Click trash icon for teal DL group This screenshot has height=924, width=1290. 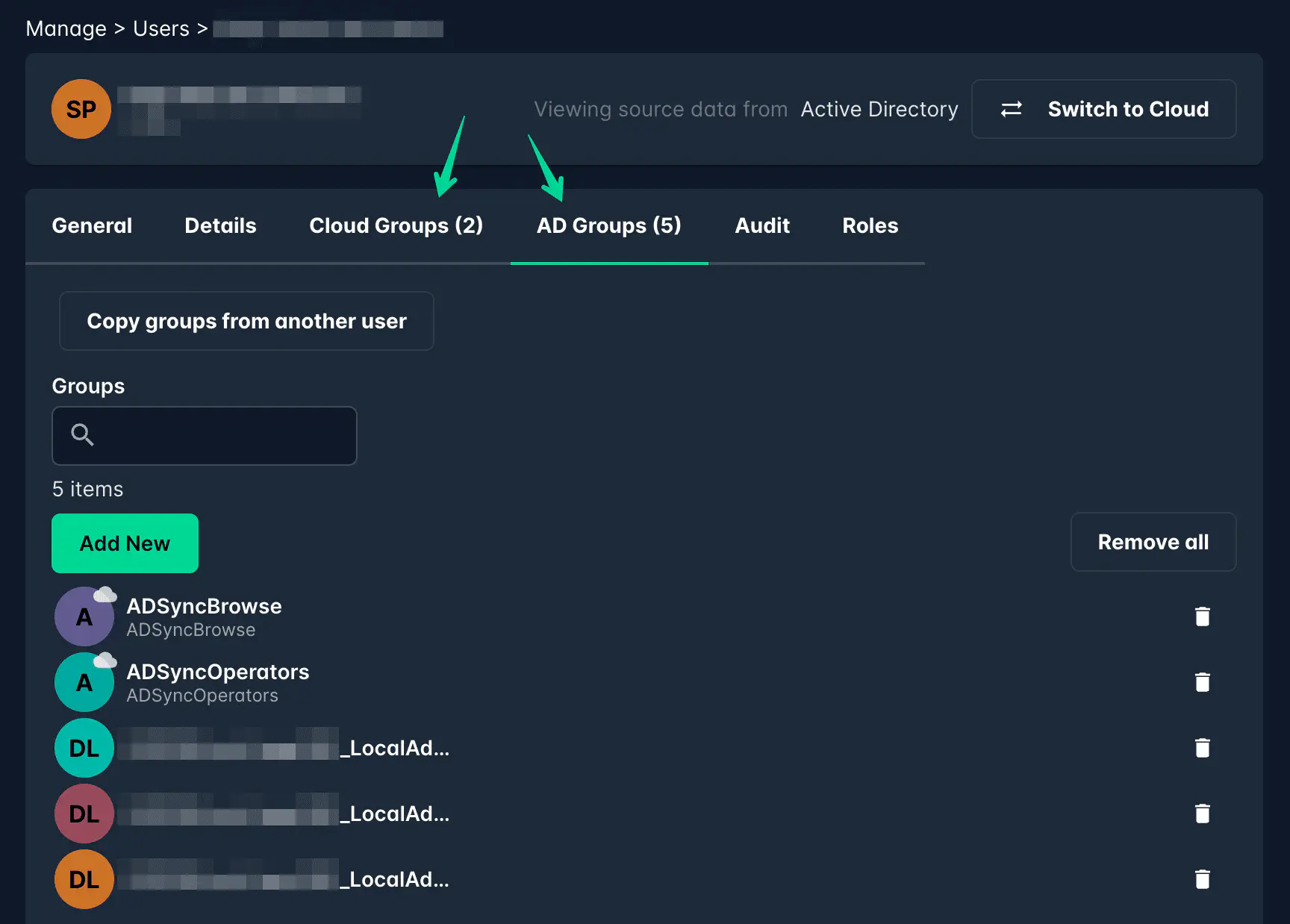(x=1202, y=748)
